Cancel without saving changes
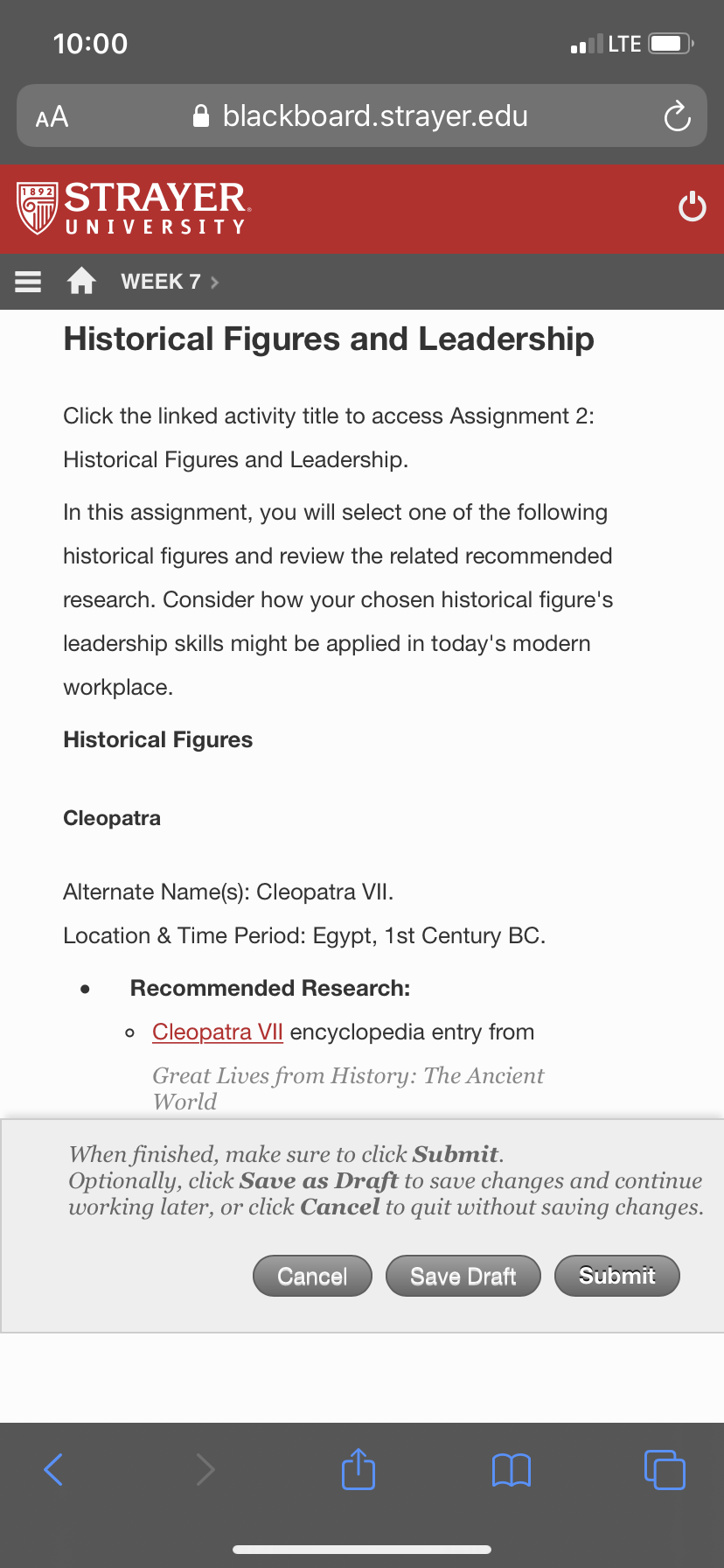The height and width of the screenshot is (1568, 724). pos(312,1276)
